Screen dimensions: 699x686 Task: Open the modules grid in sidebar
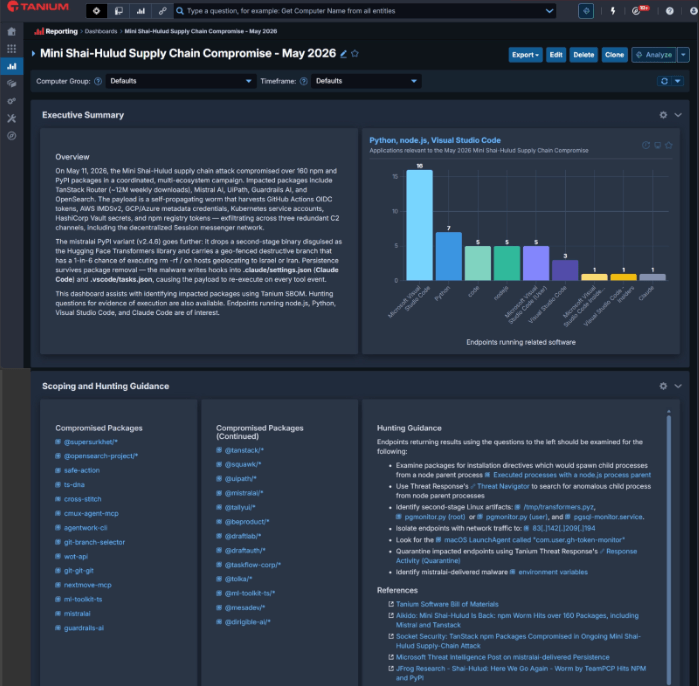coord(12,49)
